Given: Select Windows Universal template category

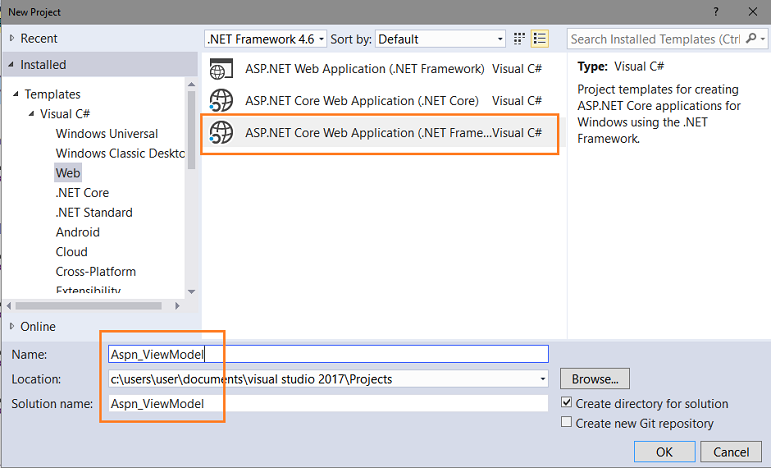Looking at the screenshot, I should 107,133.
